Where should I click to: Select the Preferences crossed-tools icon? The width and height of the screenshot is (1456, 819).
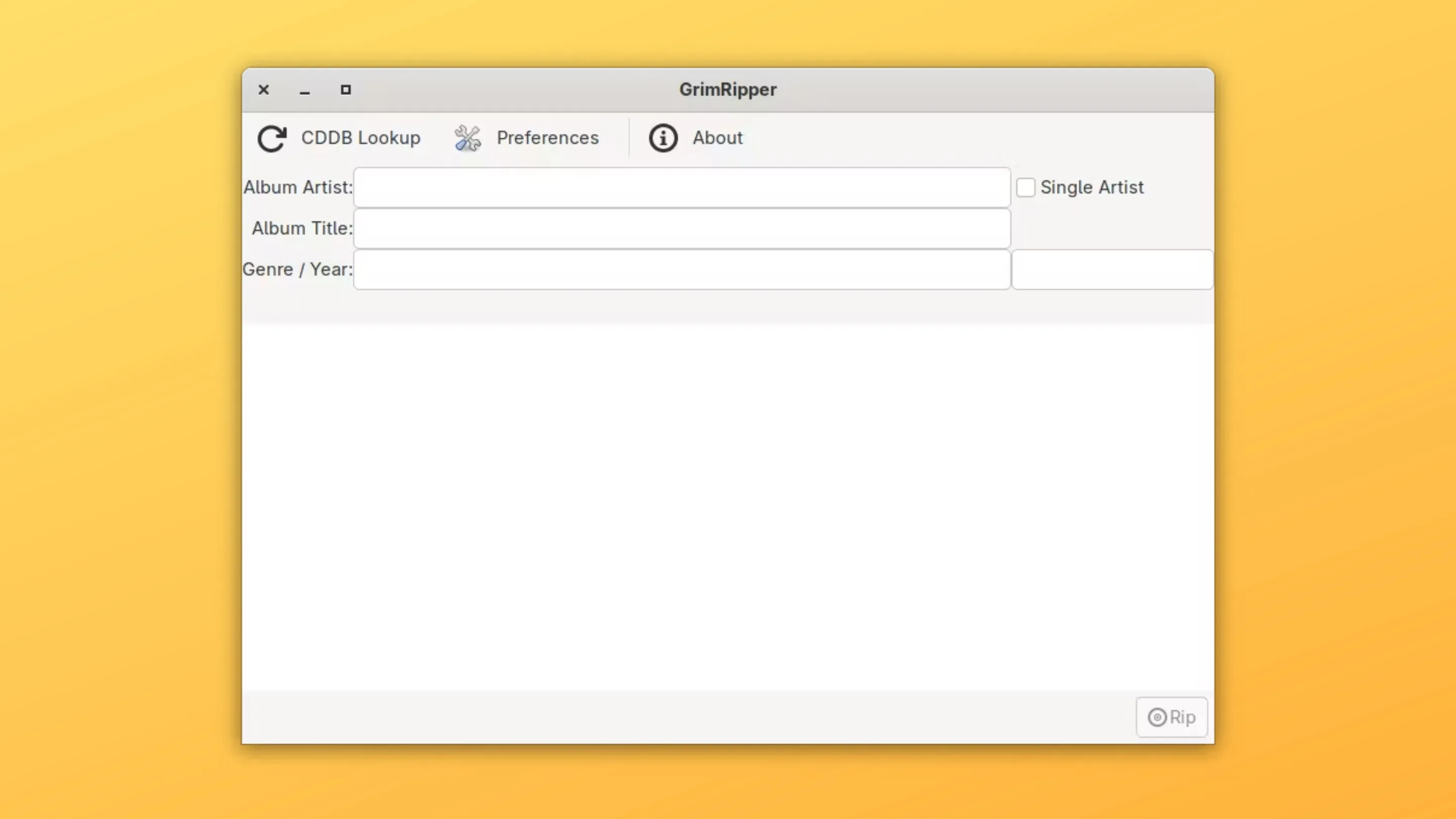click(x=467, y=138)
